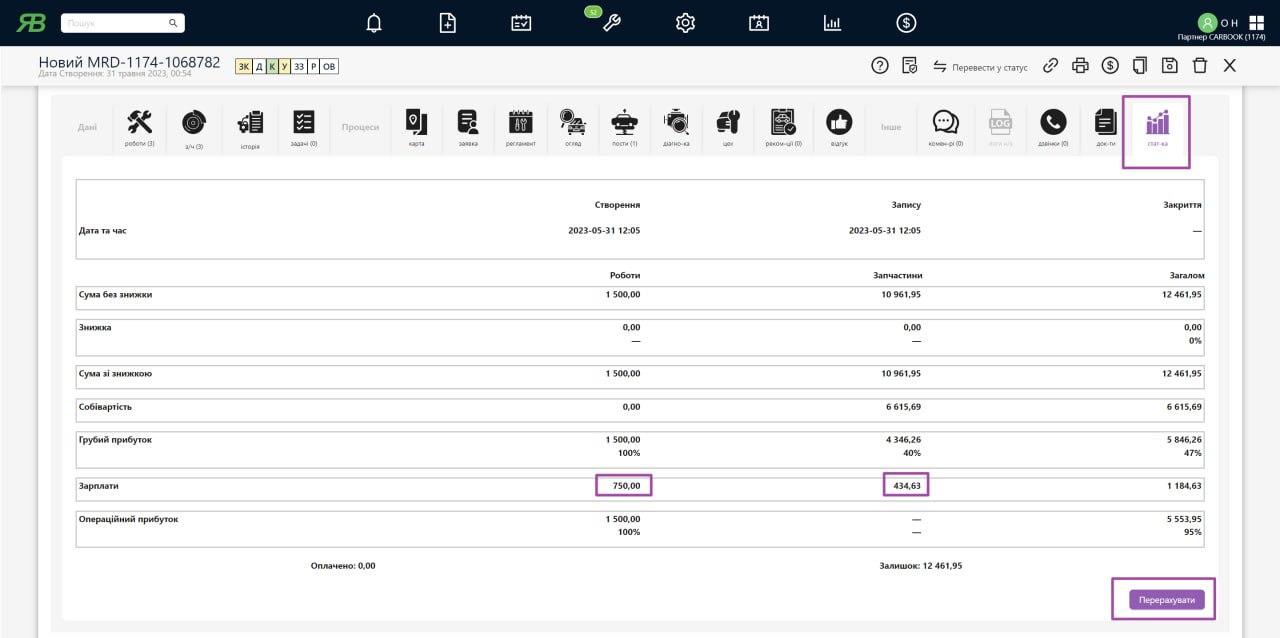Viewport: 1280px width, 638px height.
Task: Open the calendar schedule icon in the top bar
Action: tap(521, 23)
